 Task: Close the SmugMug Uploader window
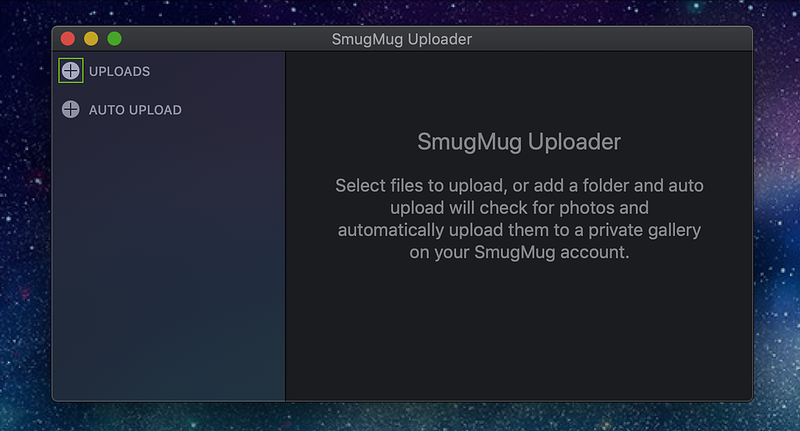click(x=68, y=39)
